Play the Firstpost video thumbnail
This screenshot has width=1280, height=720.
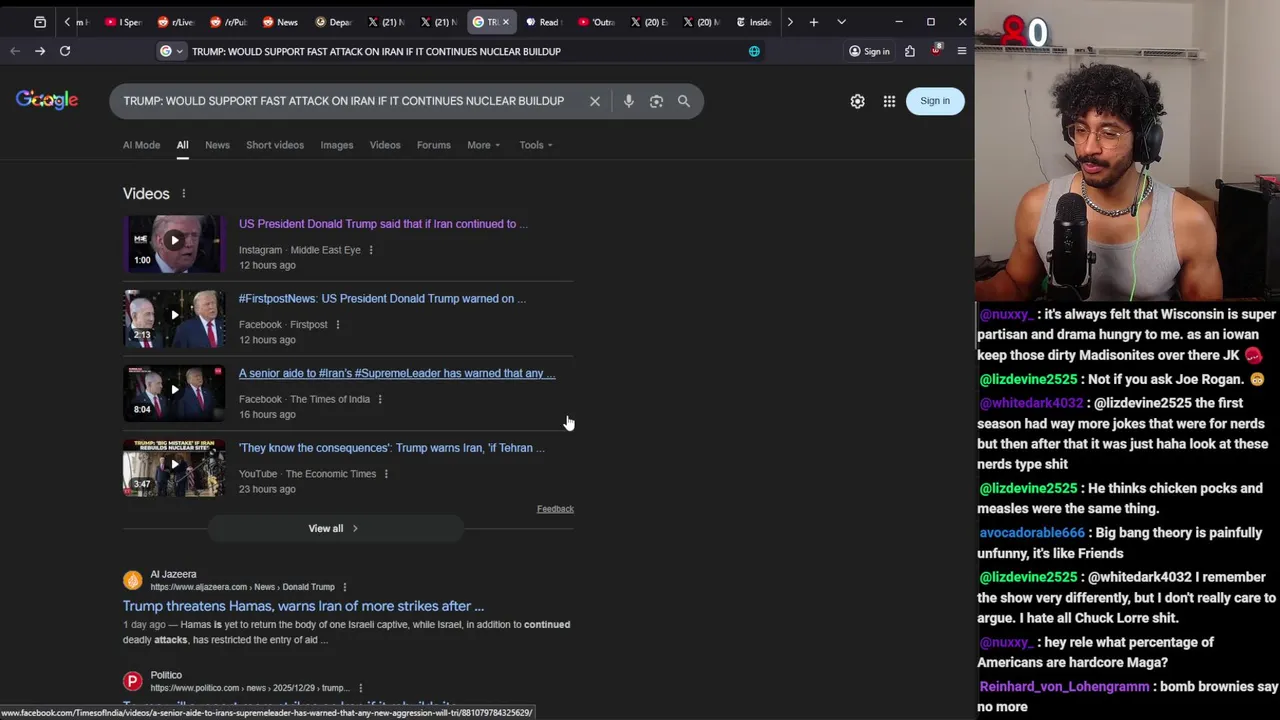pos(174,318)
